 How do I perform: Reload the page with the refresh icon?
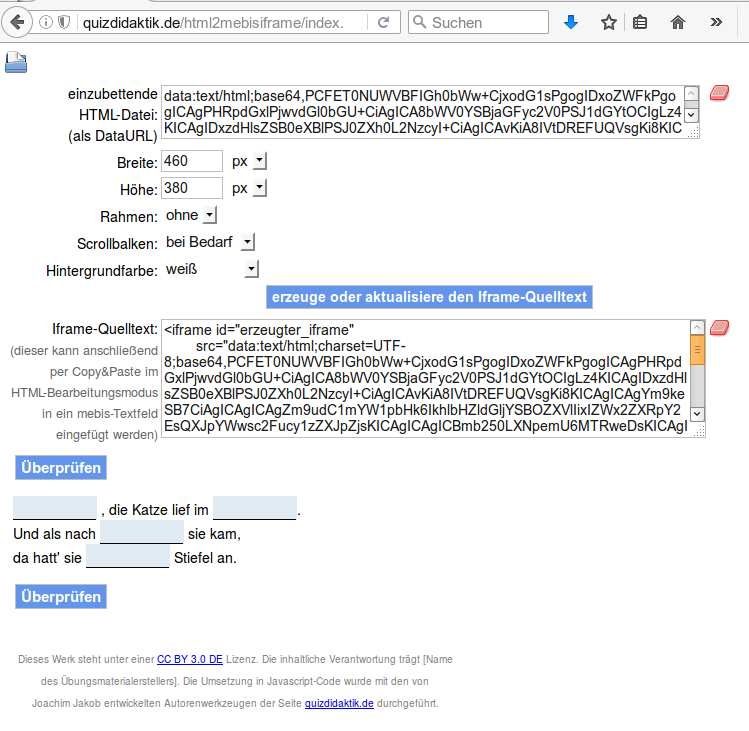point(384,22)
